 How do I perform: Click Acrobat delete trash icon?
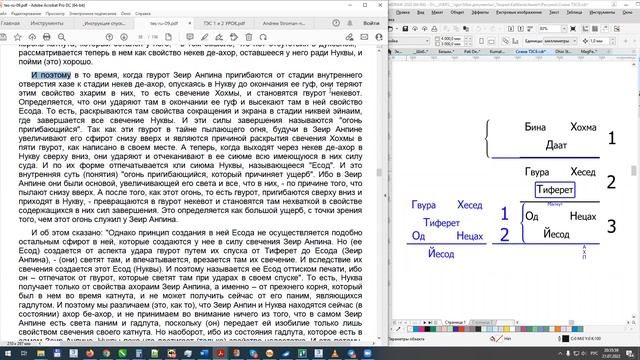pyautogui.click(x=249, y=37)
